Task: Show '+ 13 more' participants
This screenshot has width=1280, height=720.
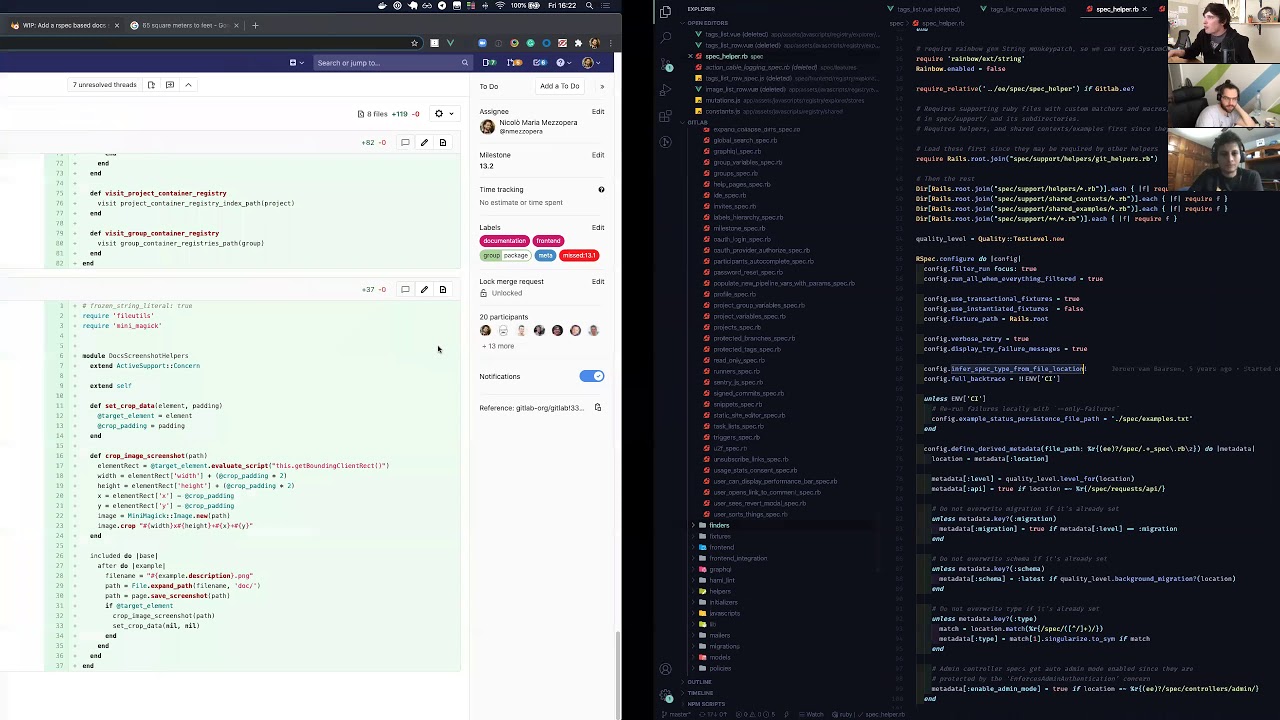Action: tap(498, 346)
